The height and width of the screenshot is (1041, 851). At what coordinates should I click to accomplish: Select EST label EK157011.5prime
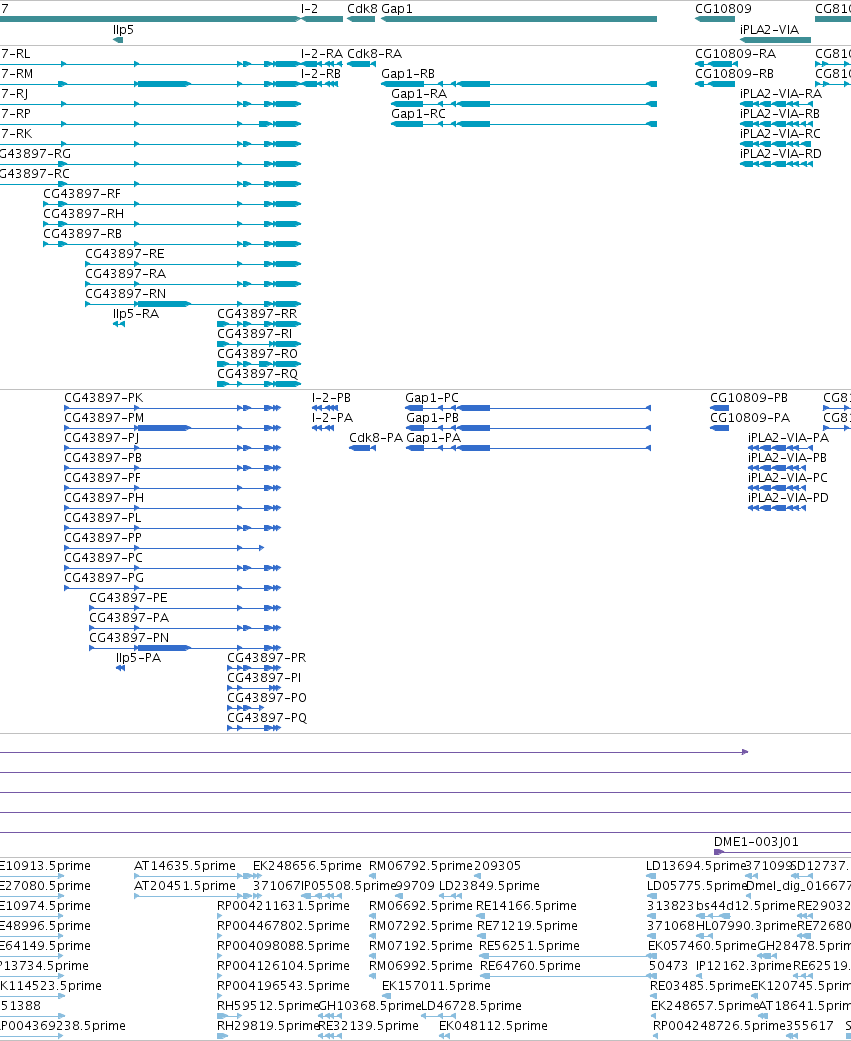tap(436, 985)
